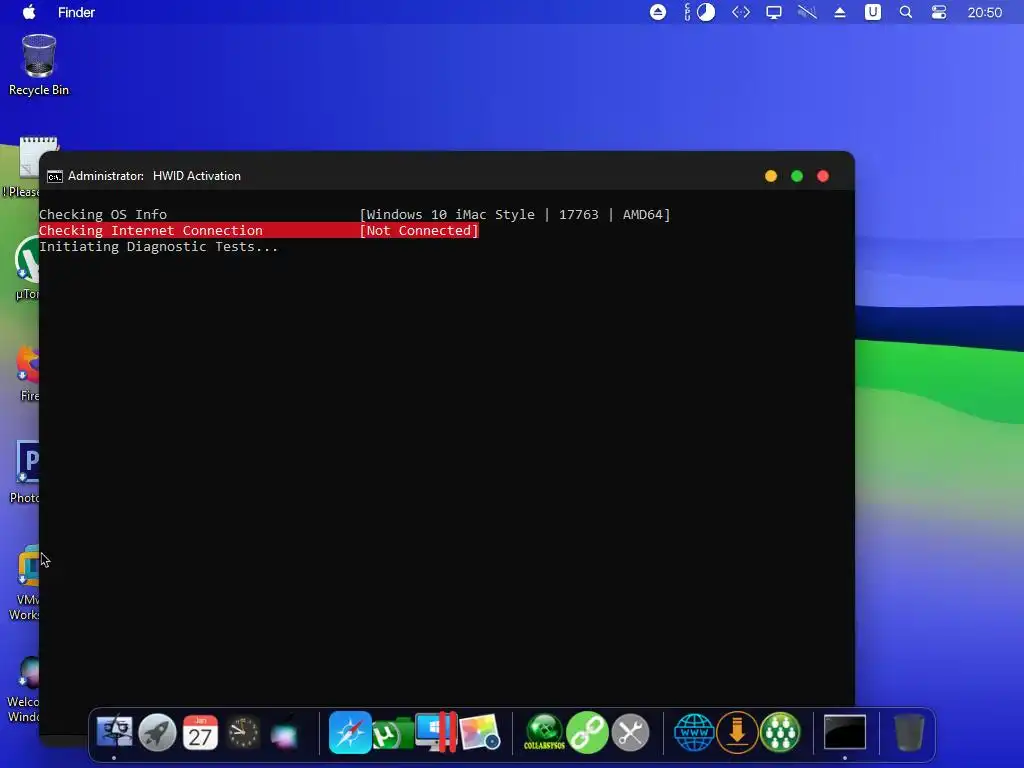1024x768 pixels.
Task: Click the green maximize button of HWID Activation
Action: pos(797,176)
